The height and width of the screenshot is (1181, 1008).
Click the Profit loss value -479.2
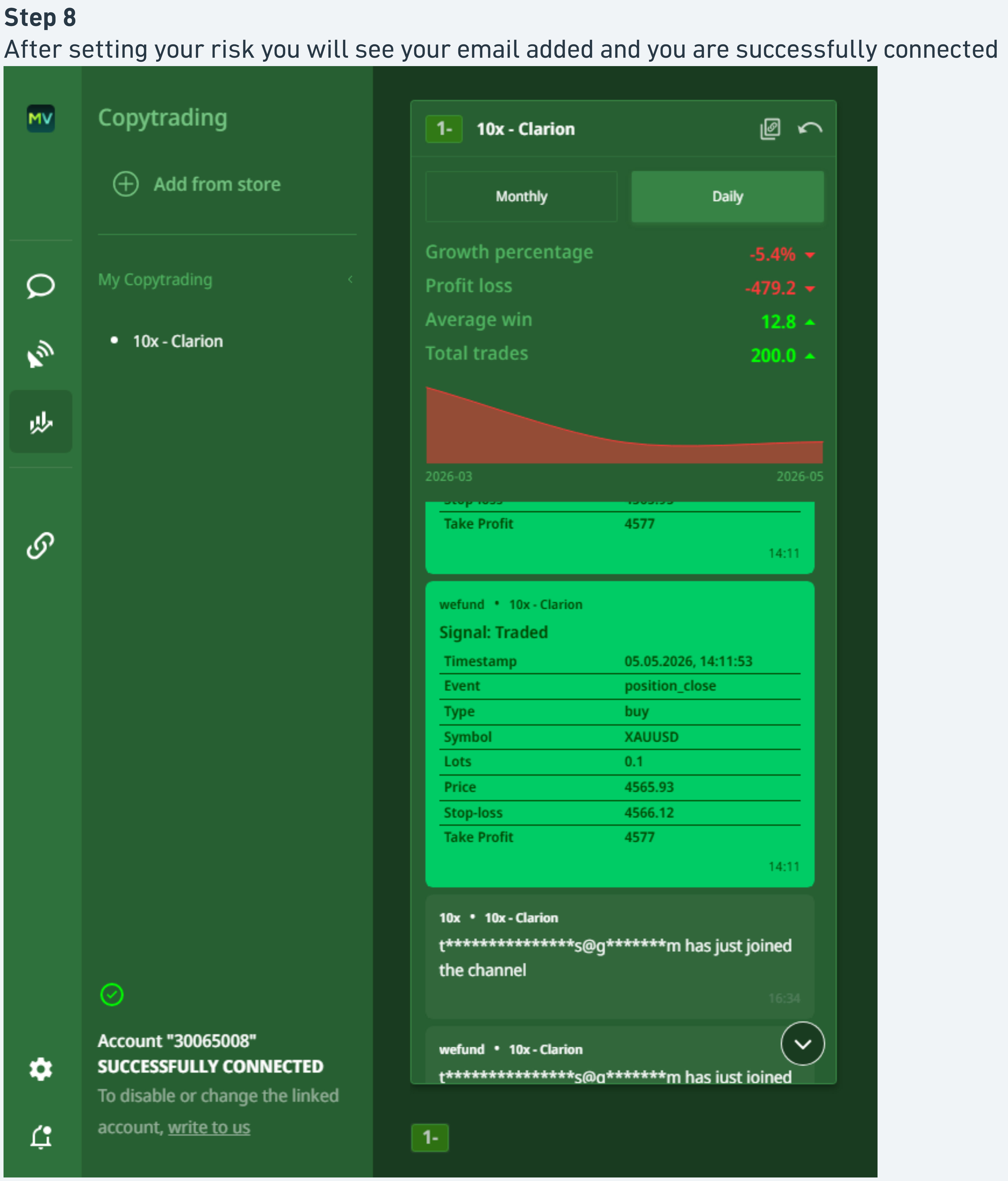click(x=770, y=288)
